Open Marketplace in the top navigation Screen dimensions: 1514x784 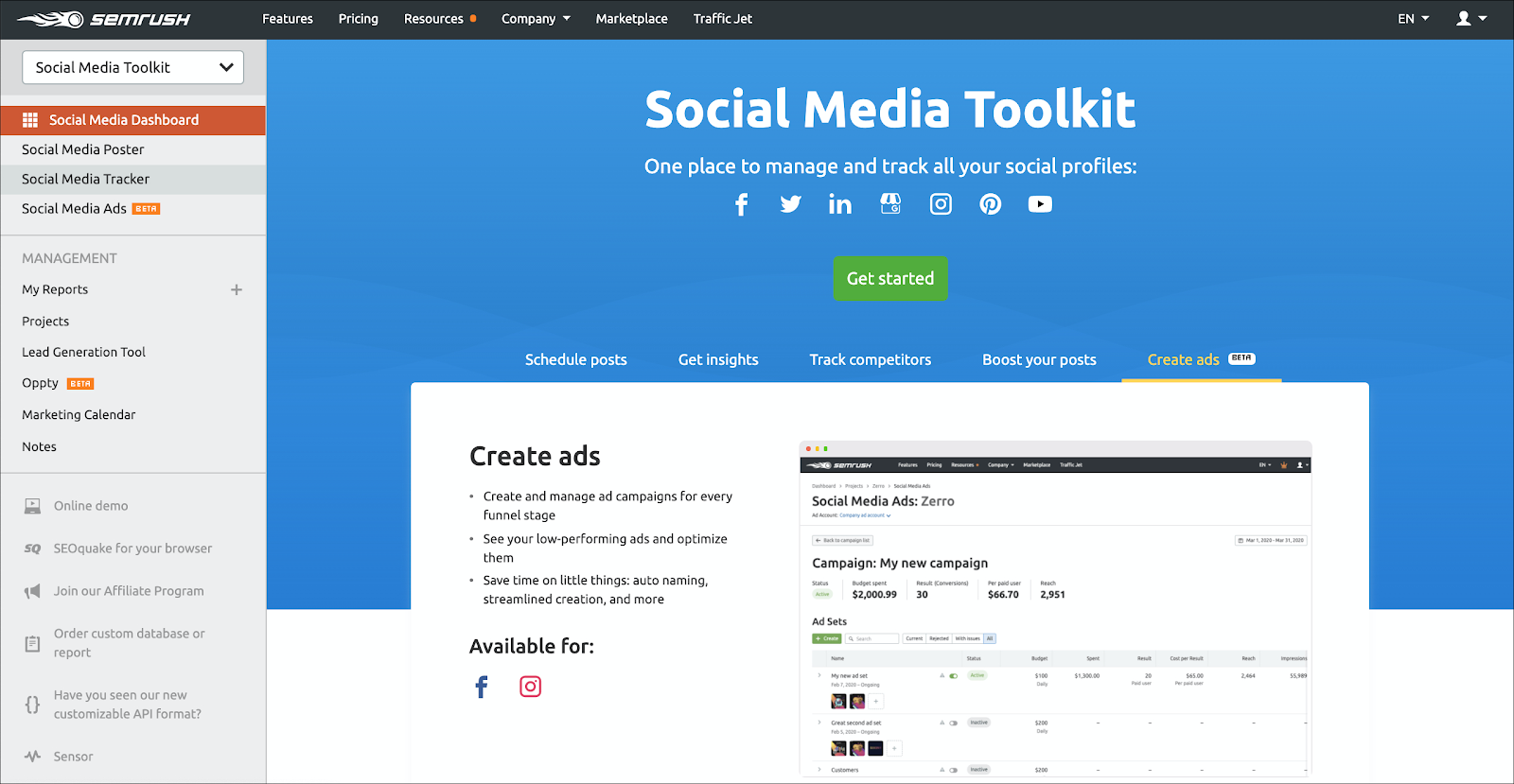[631, 19]
